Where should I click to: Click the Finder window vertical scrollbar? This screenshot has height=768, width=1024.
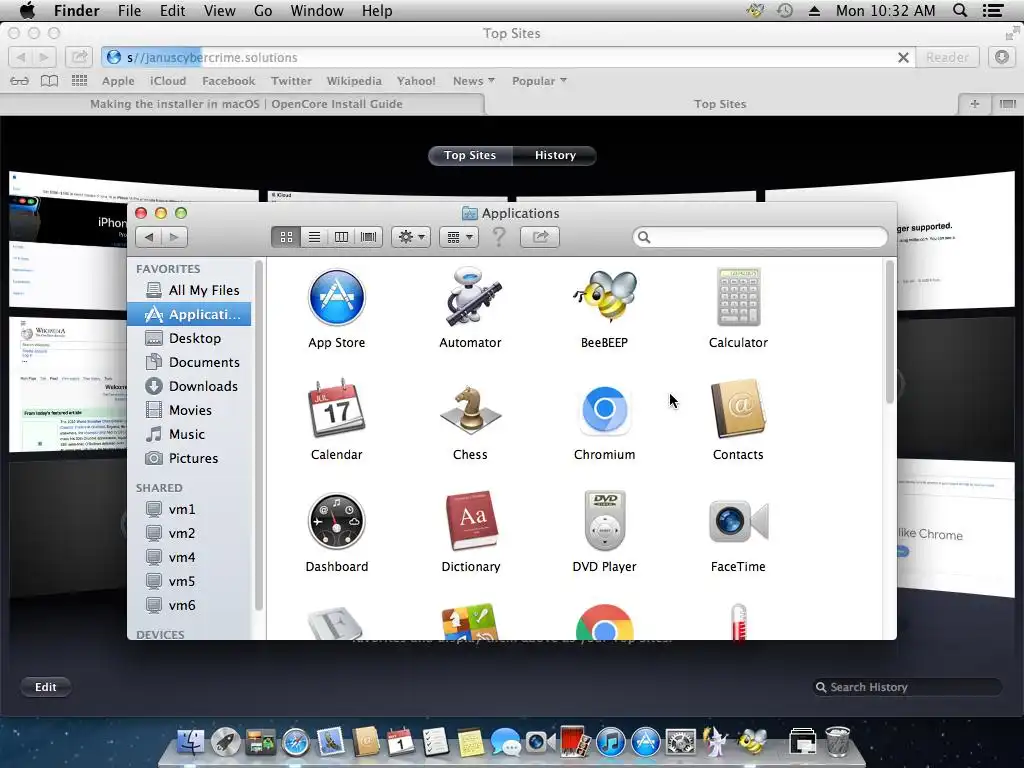pyautogui.click(x=889, y=332)
